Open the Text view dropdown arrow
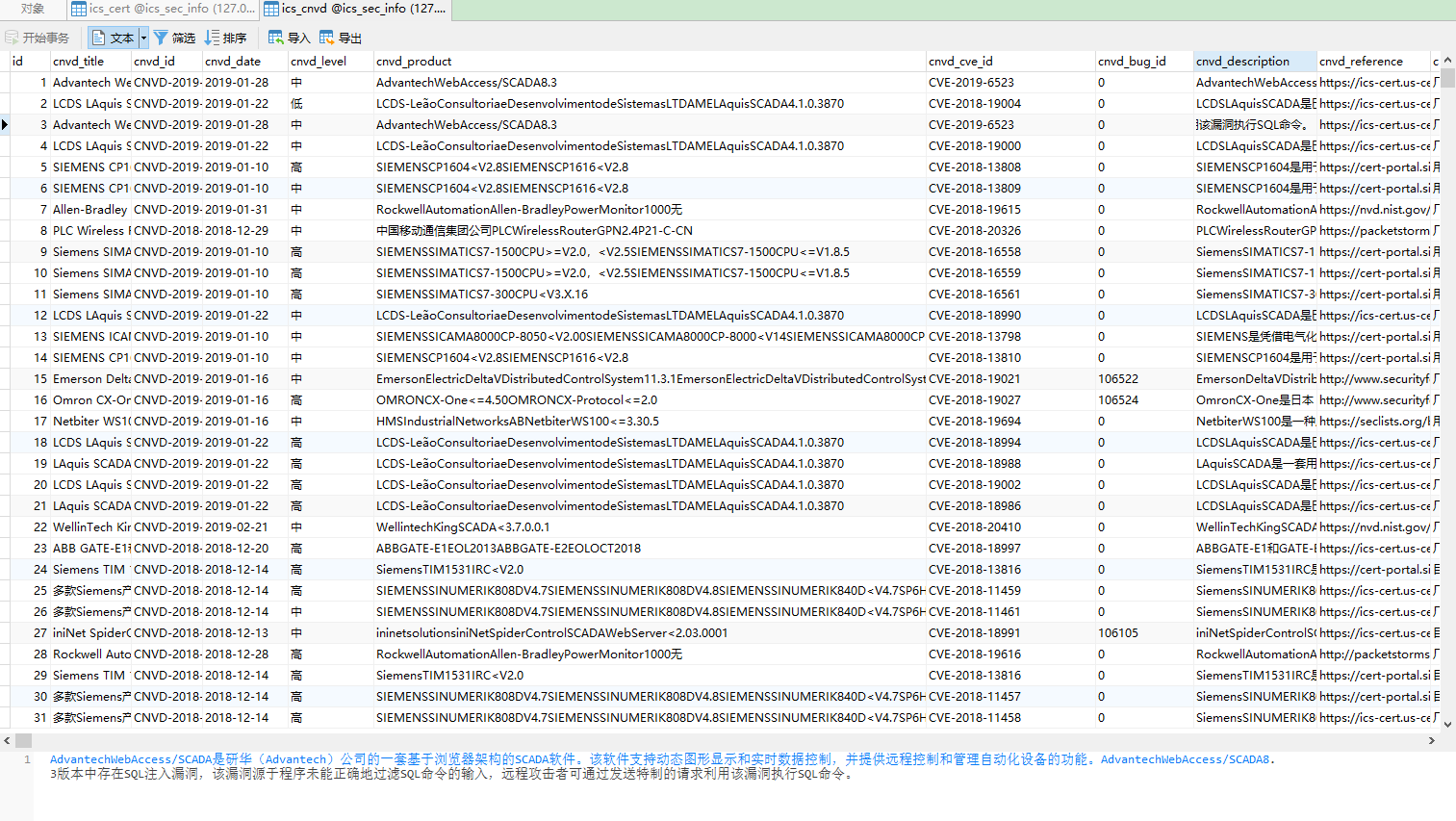The image size is (1456, 821). point(143,38)
